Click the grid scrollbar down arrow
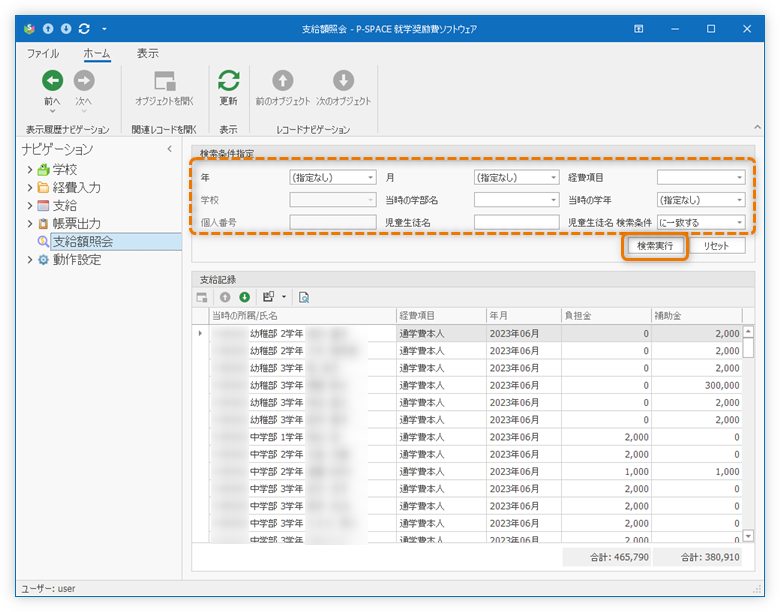780x612 pixels. [748, 536]
